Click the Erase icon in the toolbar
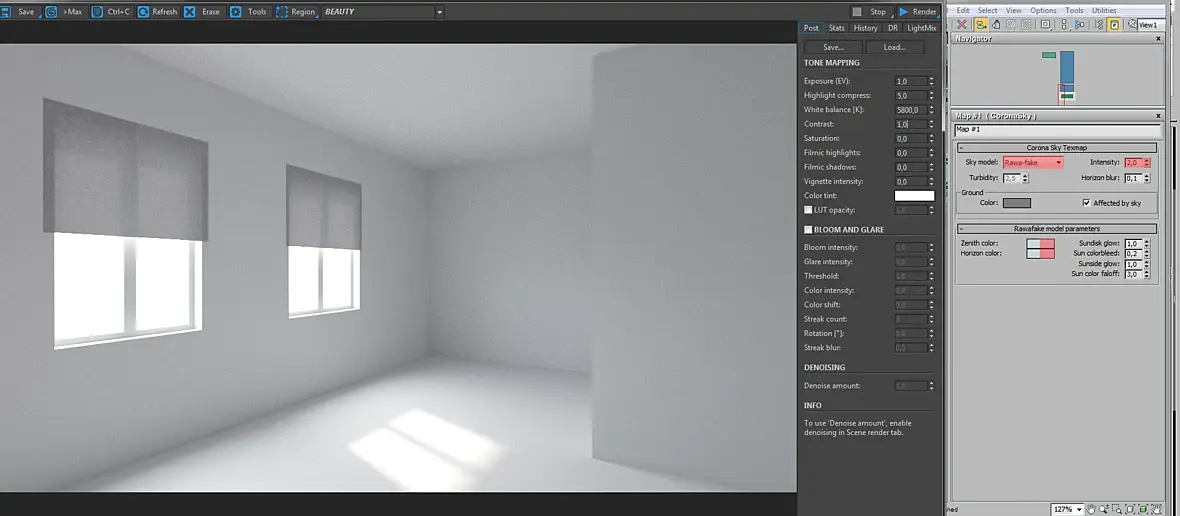This screenshot has width=1180, height=516. (x=190, y=12)
